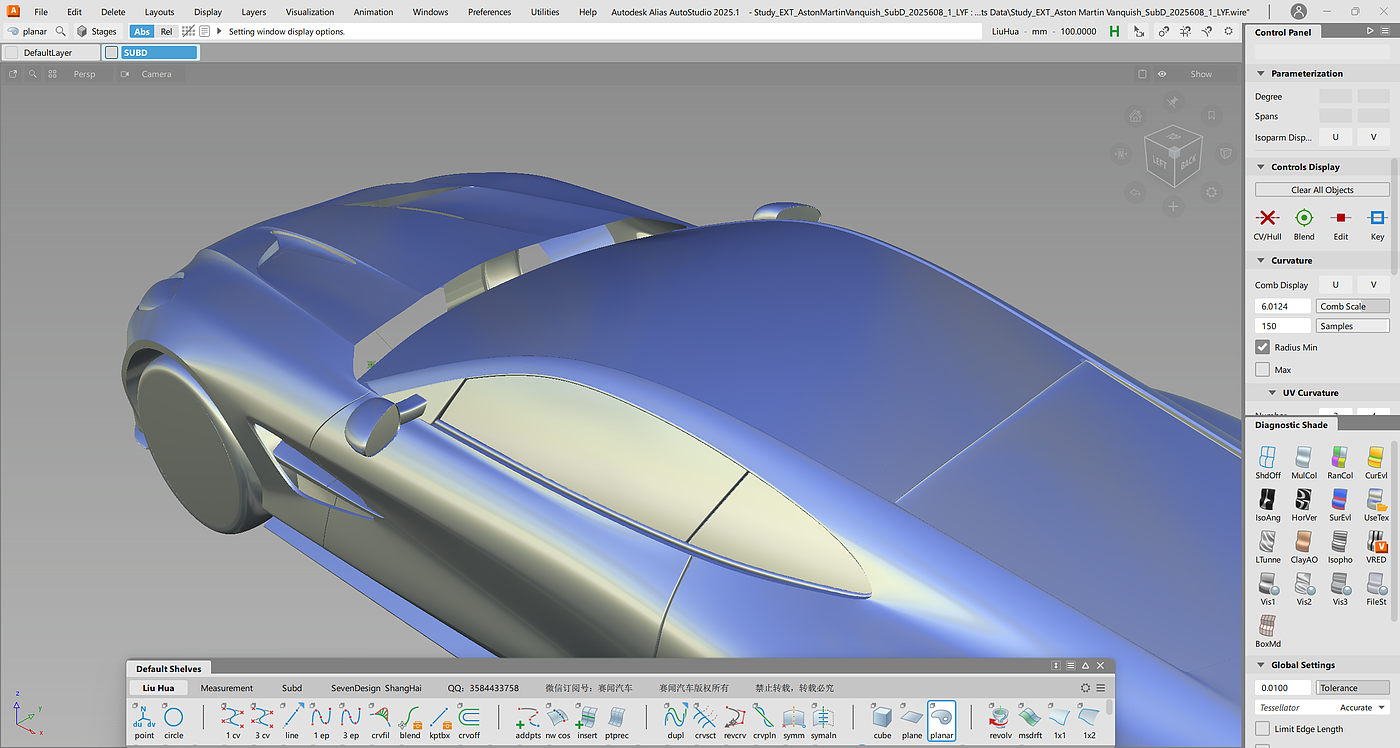Click the Abs mode button
1400x748 pixels.
point(142,31)
